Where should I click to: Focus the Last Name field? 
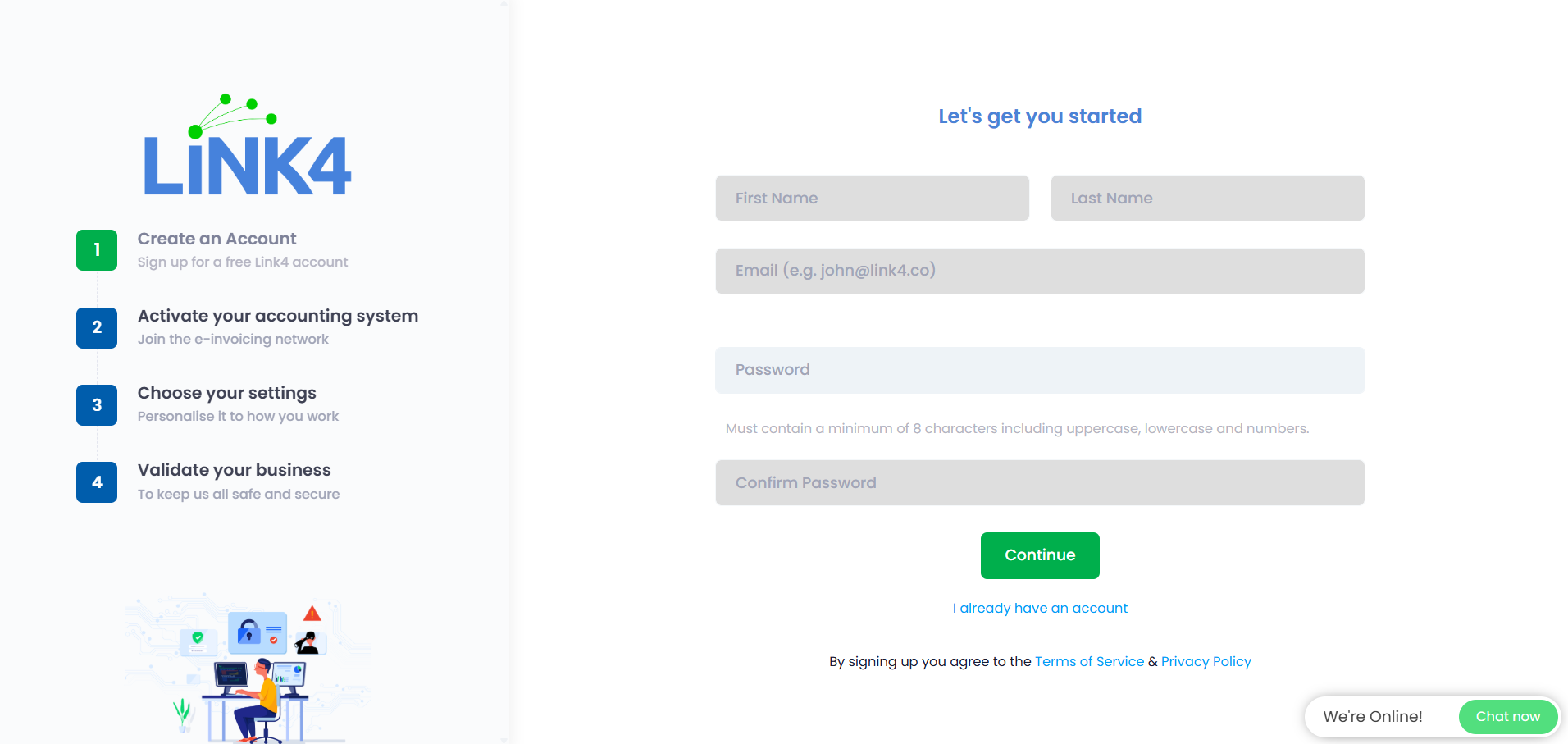1207,198
